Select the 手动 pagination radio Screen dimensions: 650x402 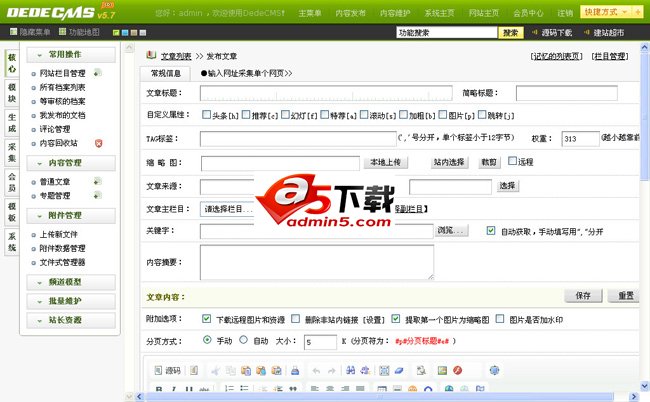[x=207, y=340]
